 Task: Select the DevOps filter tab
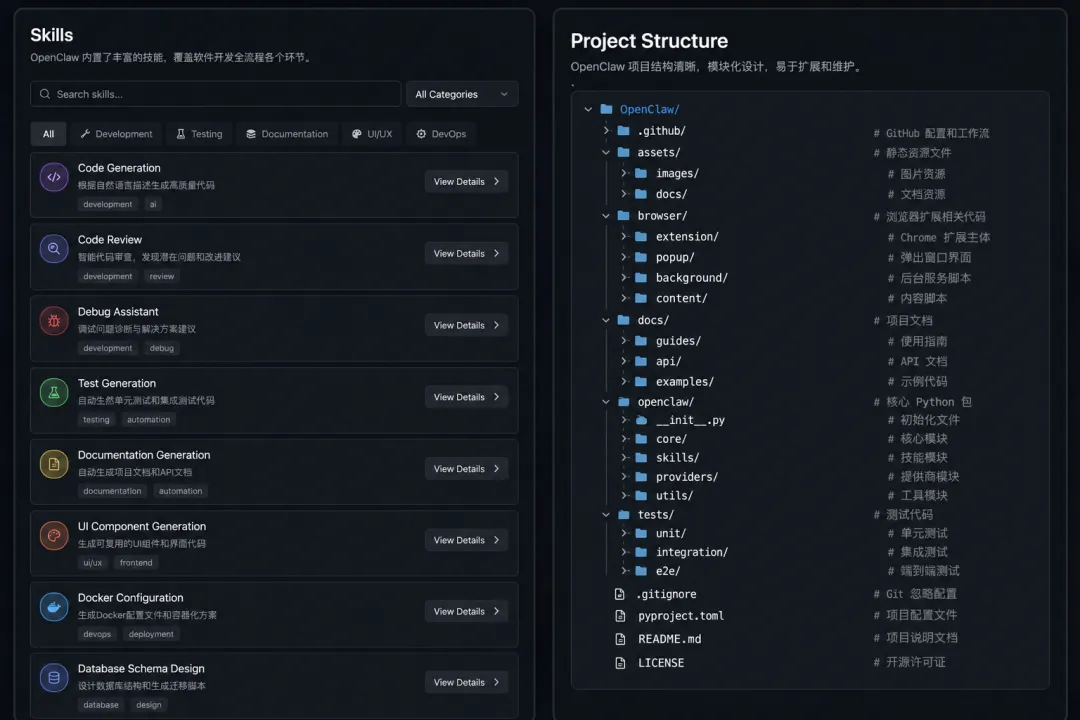(441, 134)
